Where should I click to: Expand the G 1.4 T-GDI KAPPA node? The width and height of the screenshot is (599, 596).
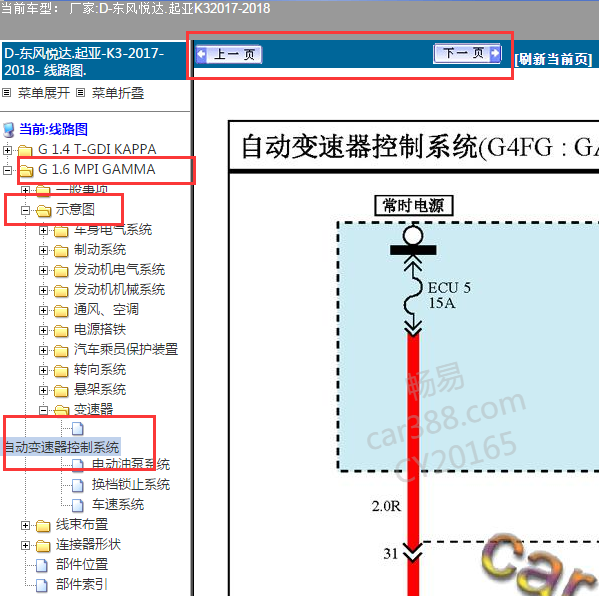coord(7,150)
